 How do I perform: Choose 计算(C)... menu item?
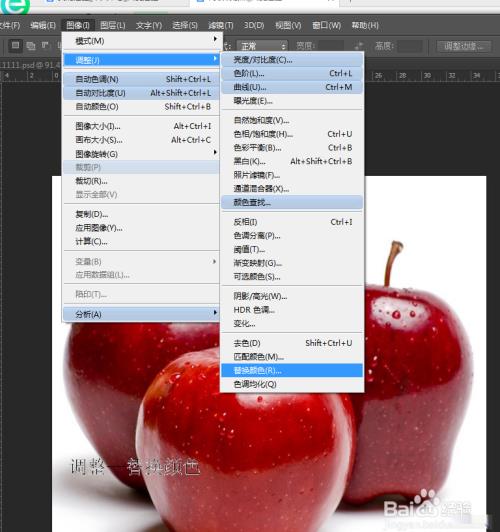(142, 242)
